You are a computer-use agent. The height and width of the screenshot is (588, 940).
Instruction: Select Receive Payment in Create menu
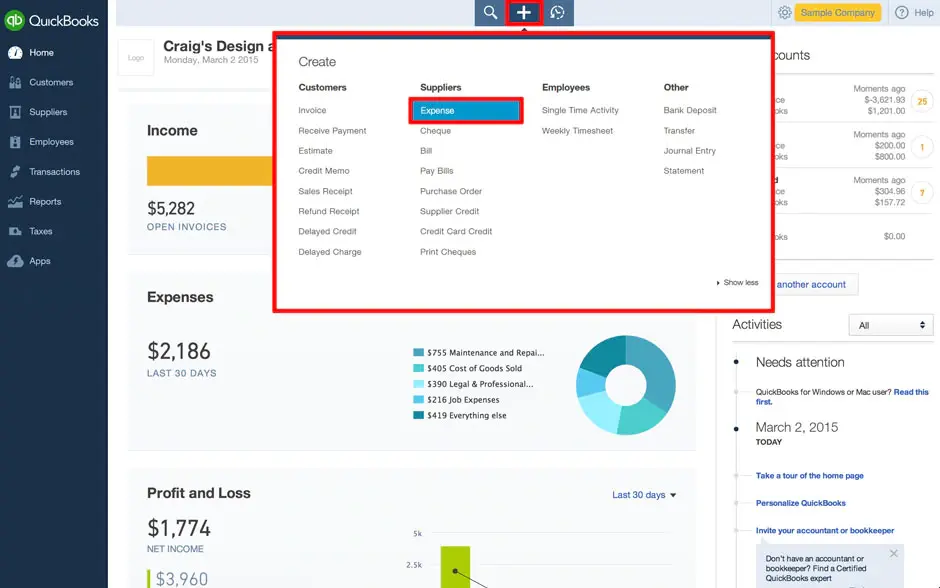332,131
